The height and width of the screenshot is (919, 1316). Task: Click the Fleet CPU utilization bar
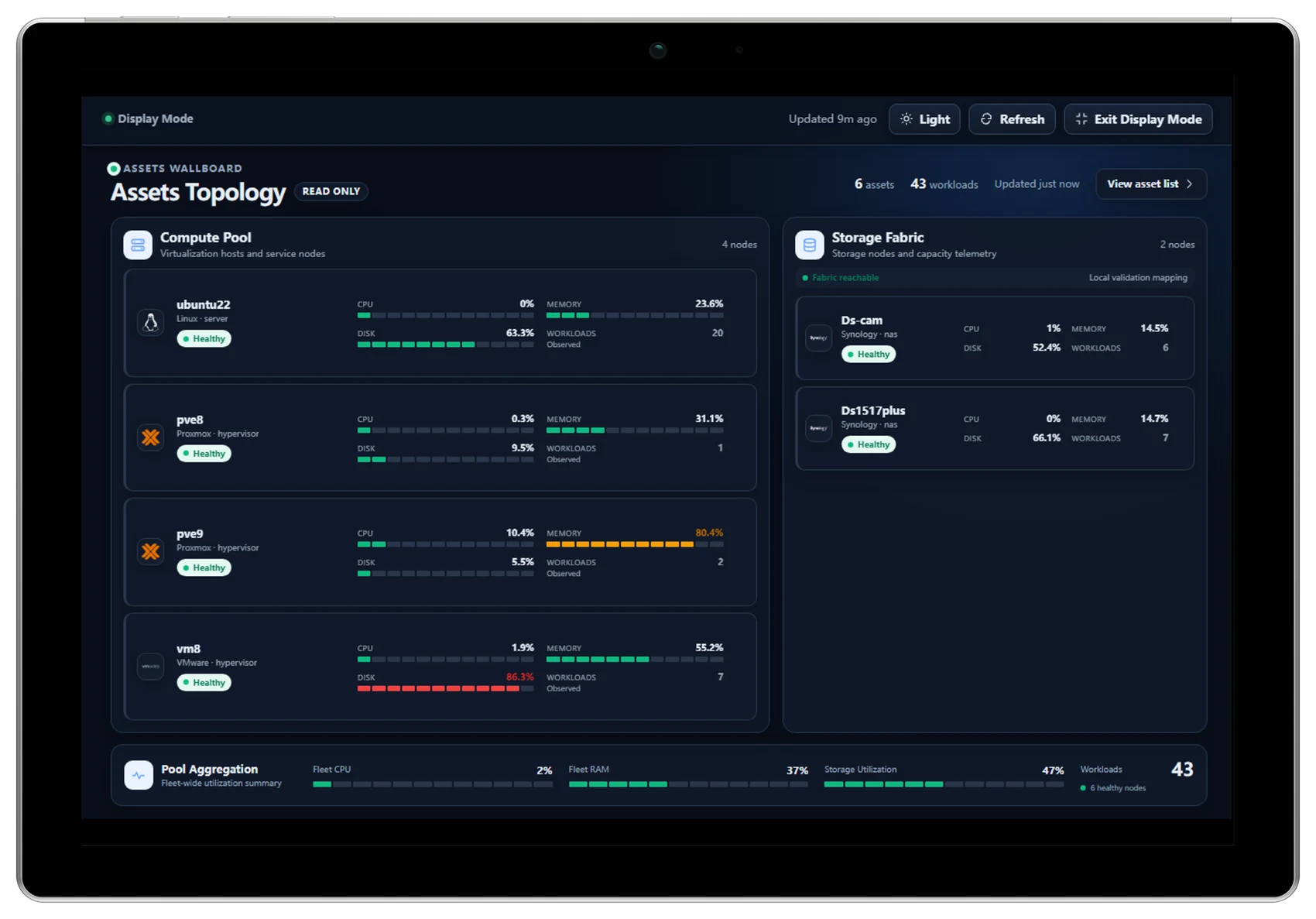pyautogui.click(x=433, y=784)
